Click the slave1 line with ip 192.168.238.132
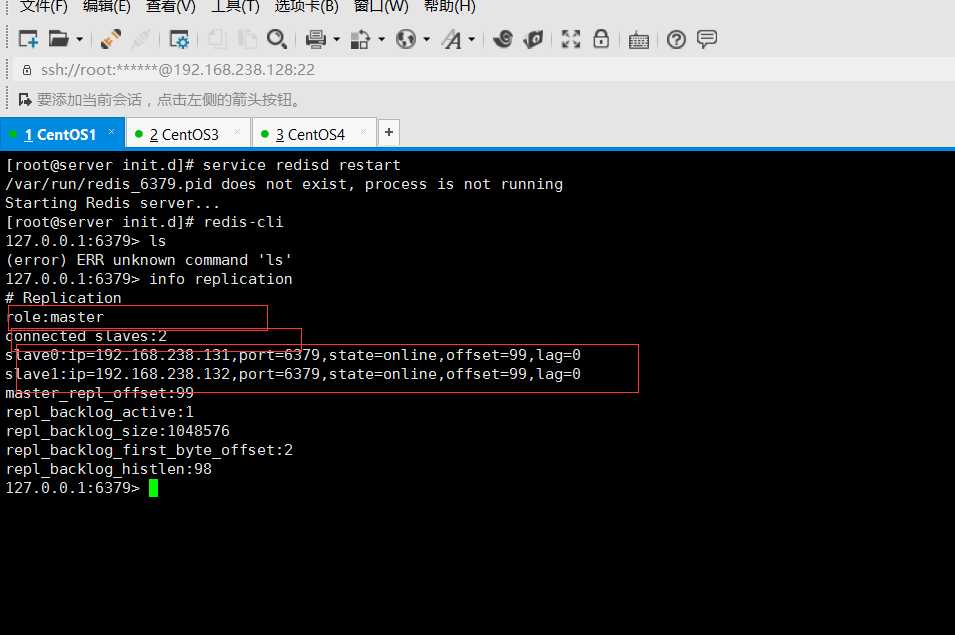Image resolution: width=955 pixels, height=635 pixels. point(293,373)
